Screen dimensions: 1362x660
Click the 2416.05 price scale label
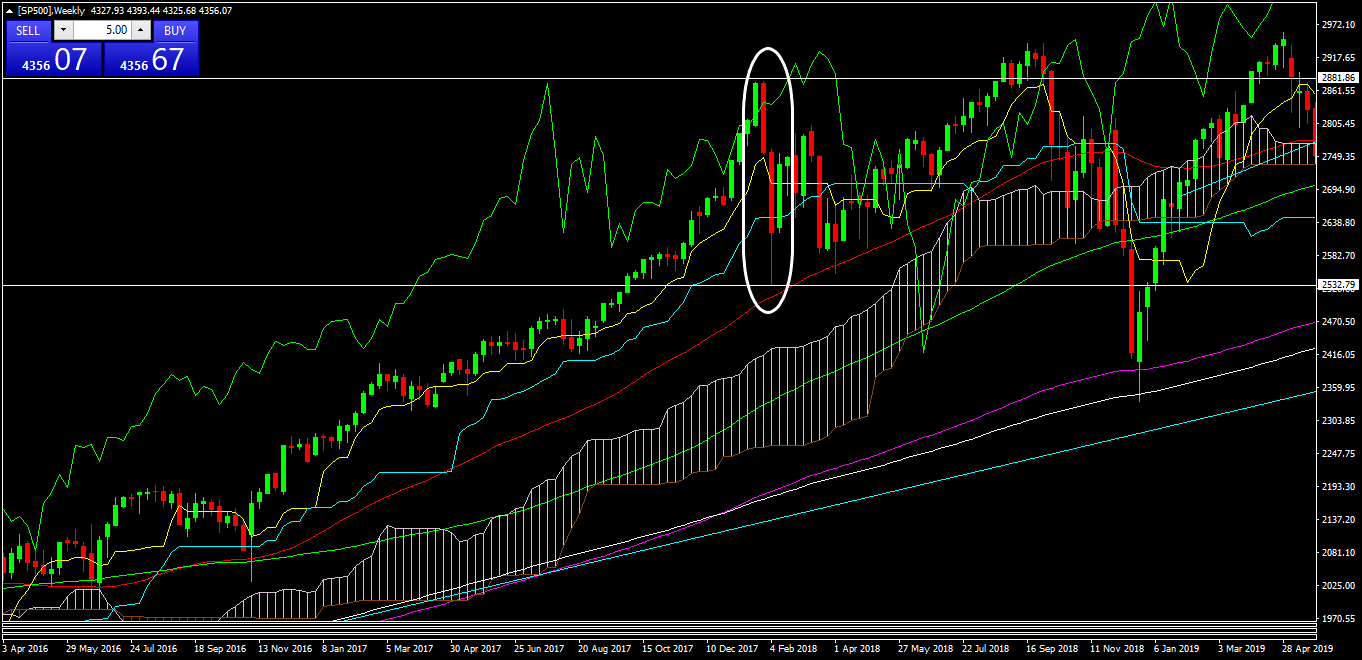[1337, 354]
